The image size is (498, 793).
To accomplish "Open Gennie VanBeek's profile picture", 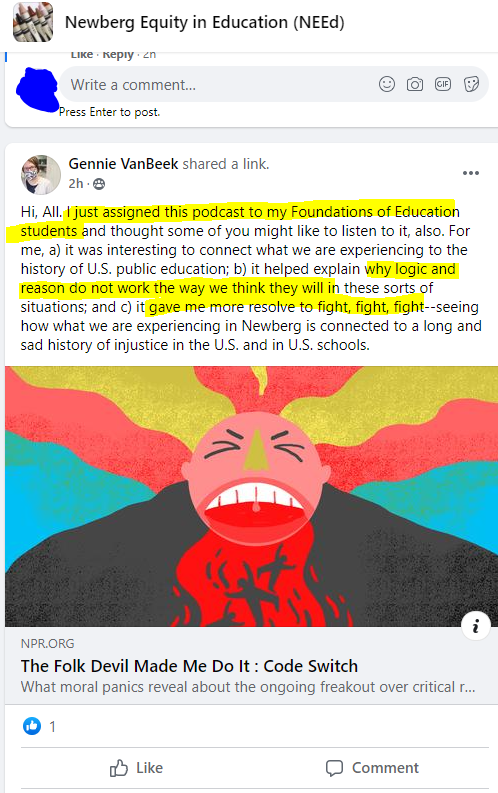I will [x=40, y=175].
